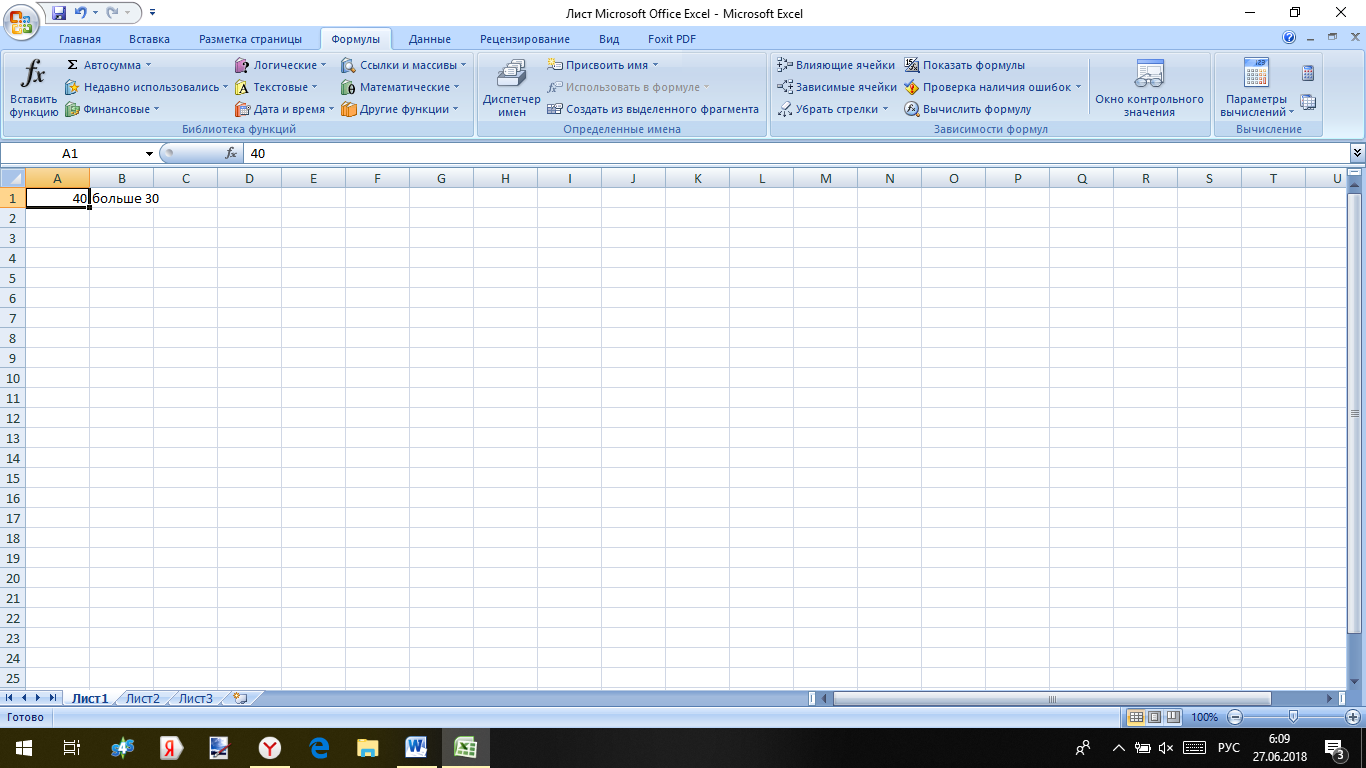Open Параметры вычислений dropdown

1256,106
